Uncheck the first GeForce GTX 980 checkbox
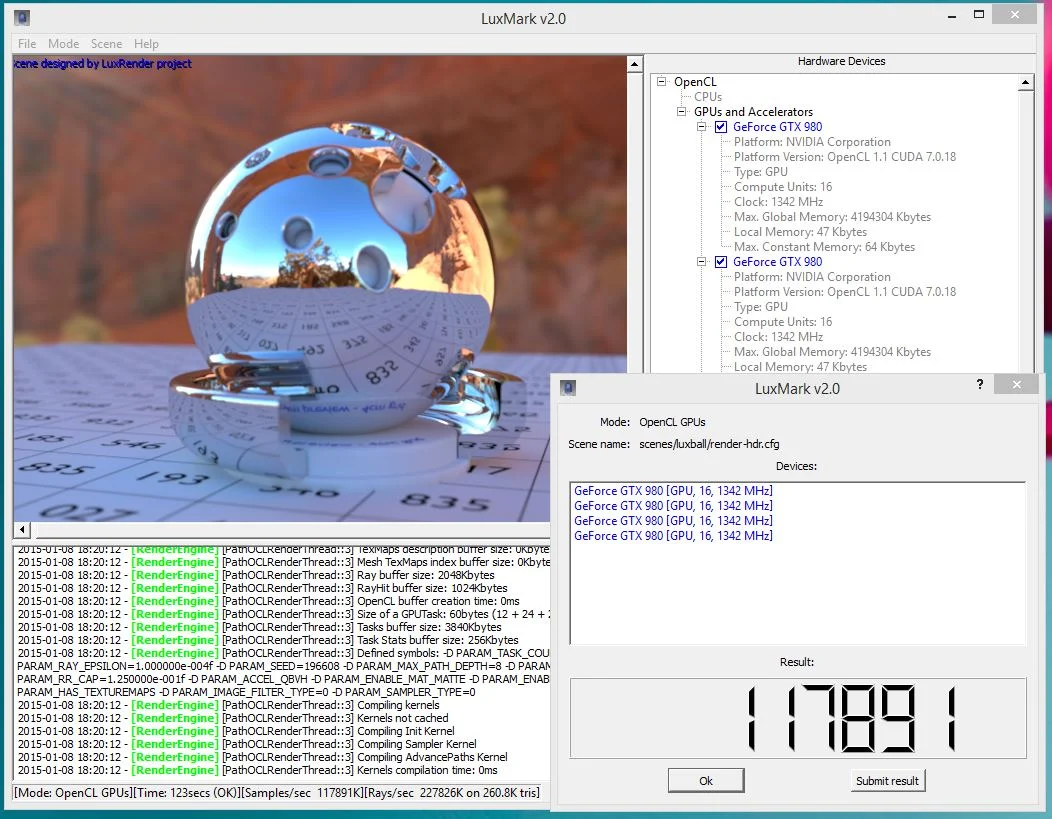 point(721,127)
